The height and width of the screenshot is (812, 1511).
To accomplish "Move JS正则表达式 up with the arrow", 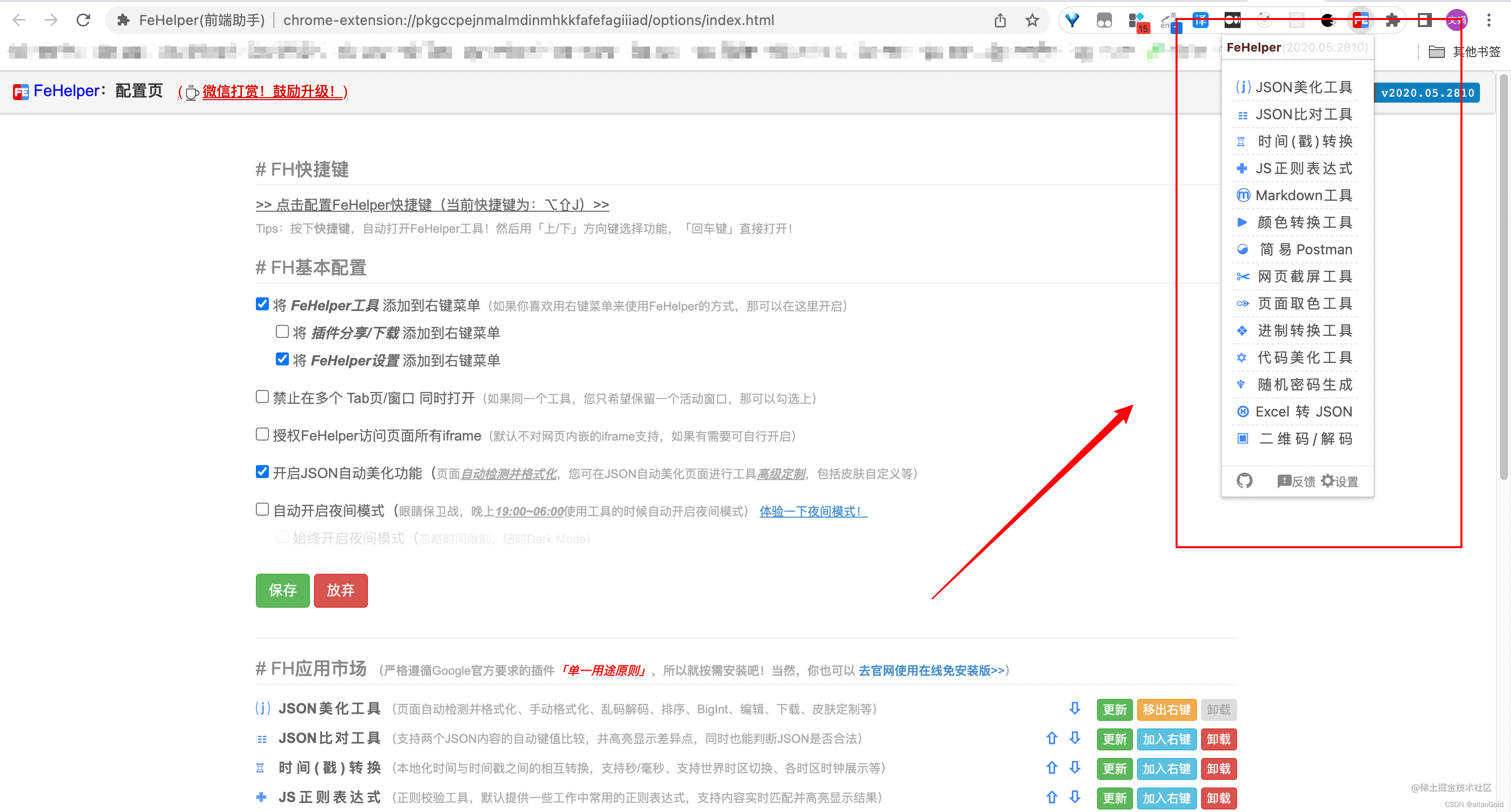I will pos(1052,797).
